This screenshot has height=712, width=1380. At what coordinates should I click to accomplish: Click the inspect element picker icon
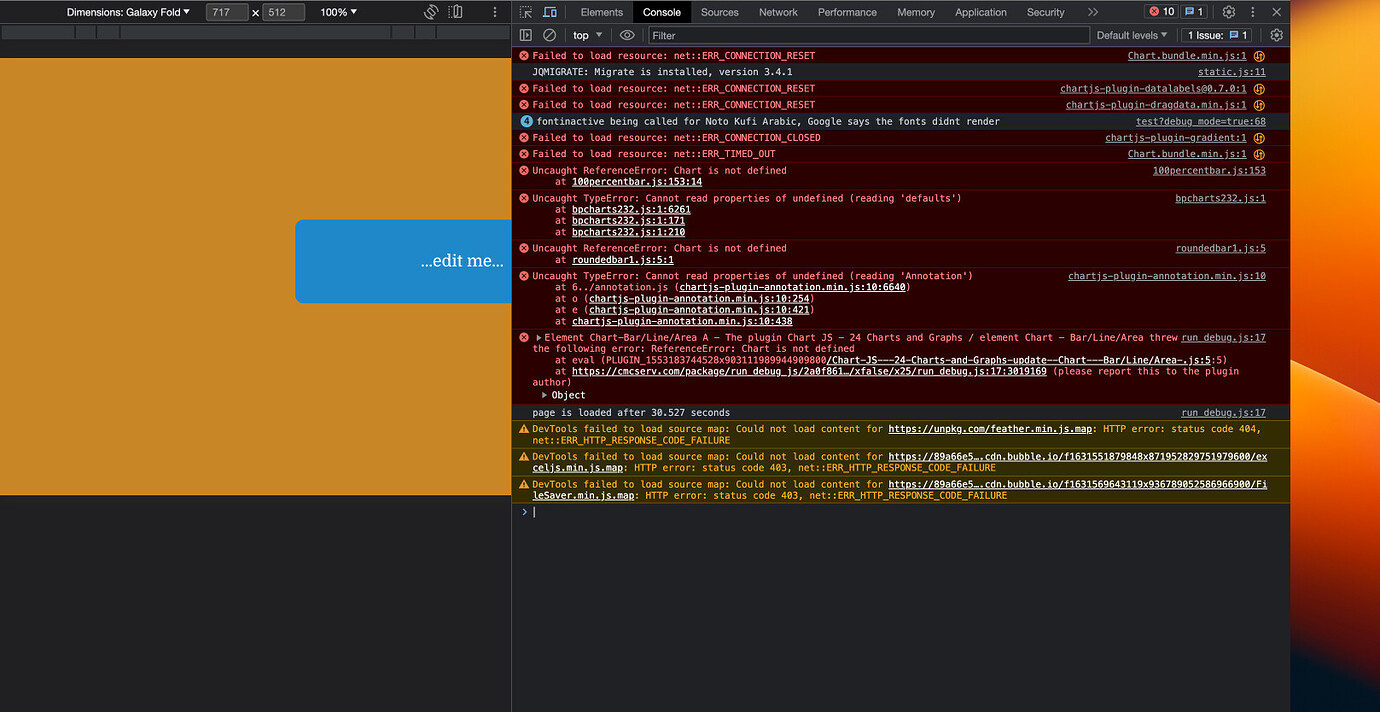tap(526, 12)
